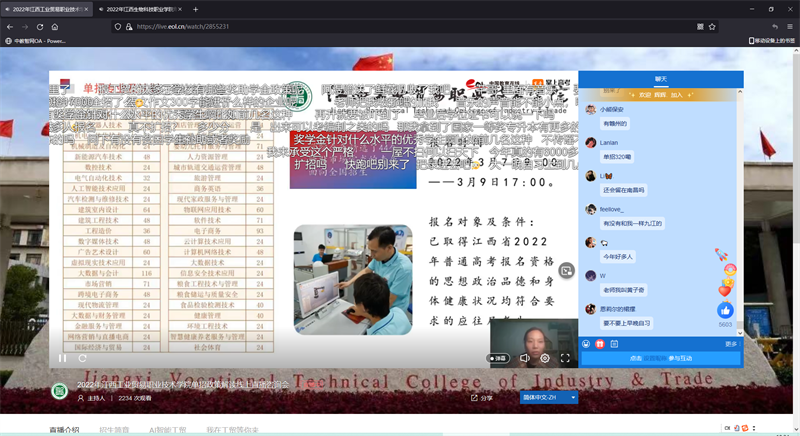Click chat scrollbar down arrow
Screen dimensions: 800x436
coord(740,332)
